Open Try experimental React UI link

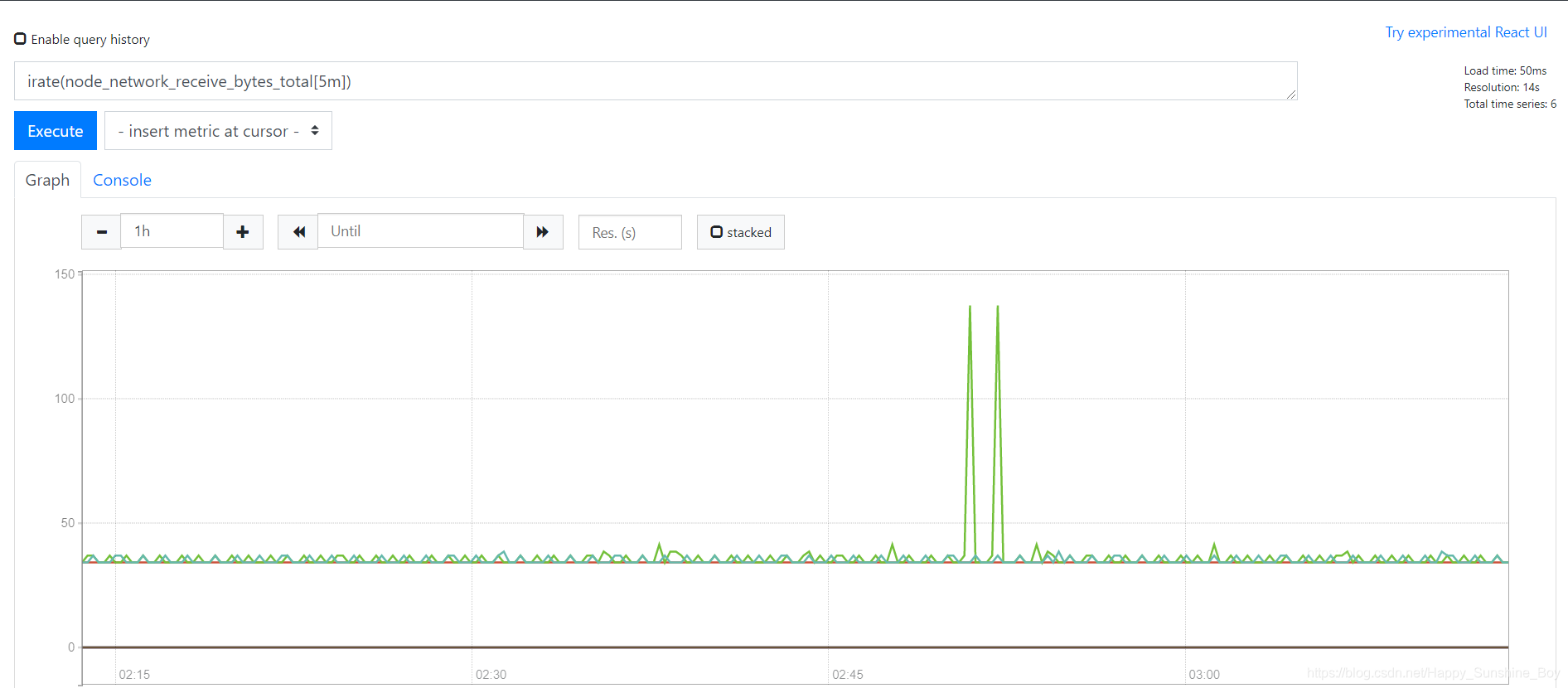[x=1465, y=32]
